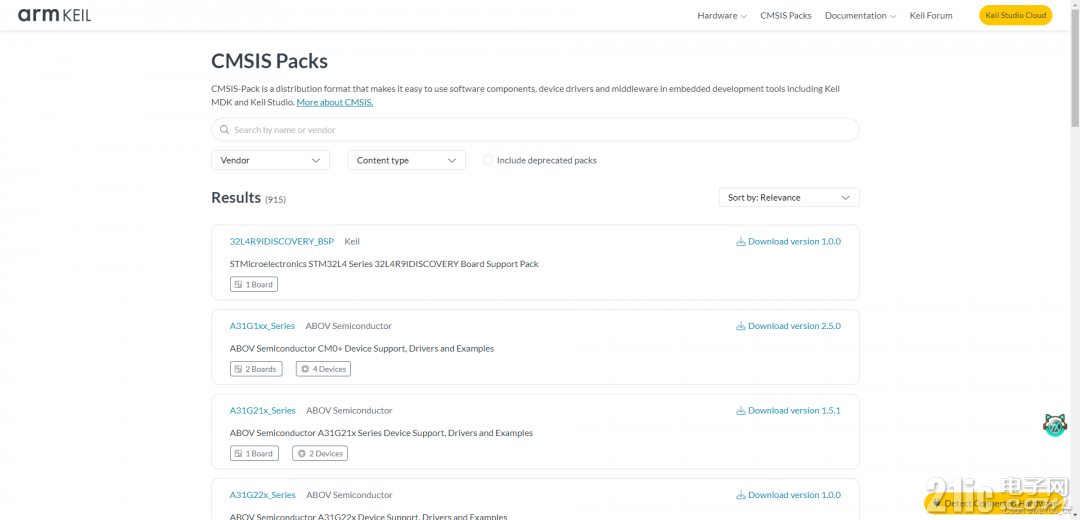Click download icon for A31G1xx_Series
Image resolution: width=1080 pixels, height=520 pixels.
[741, 326]
